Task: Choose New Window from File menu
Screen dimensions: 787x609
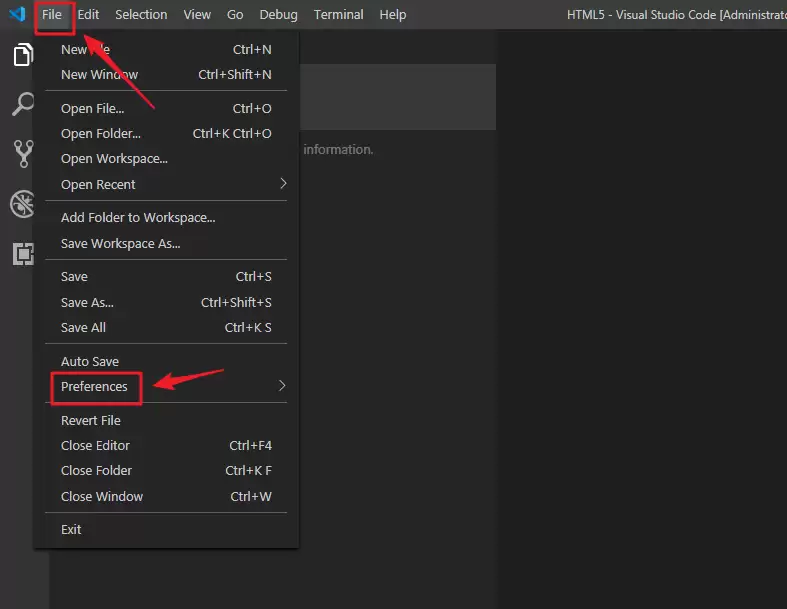Action: tap(100, 74)
